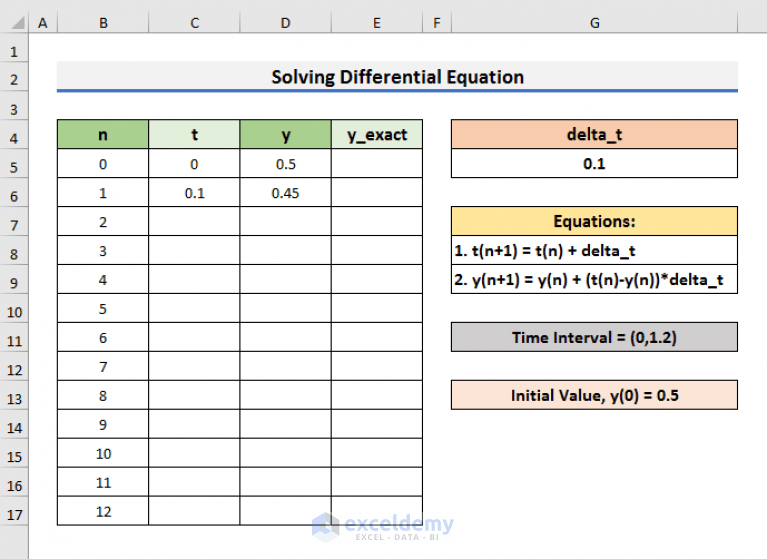
Task: Select the orange delta_t label cell
Action: coord(594,135)
